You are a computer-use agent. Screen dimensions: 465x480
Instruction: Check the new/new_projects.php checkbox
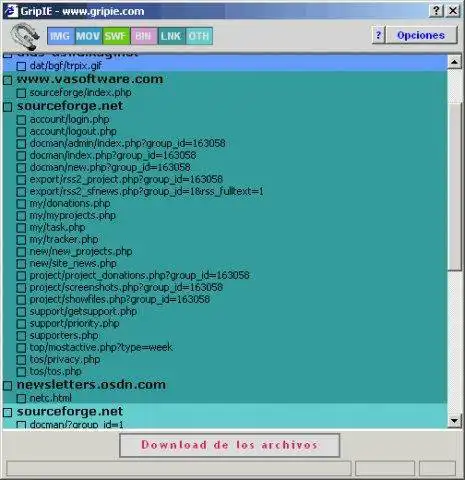(x=21, y=252)
